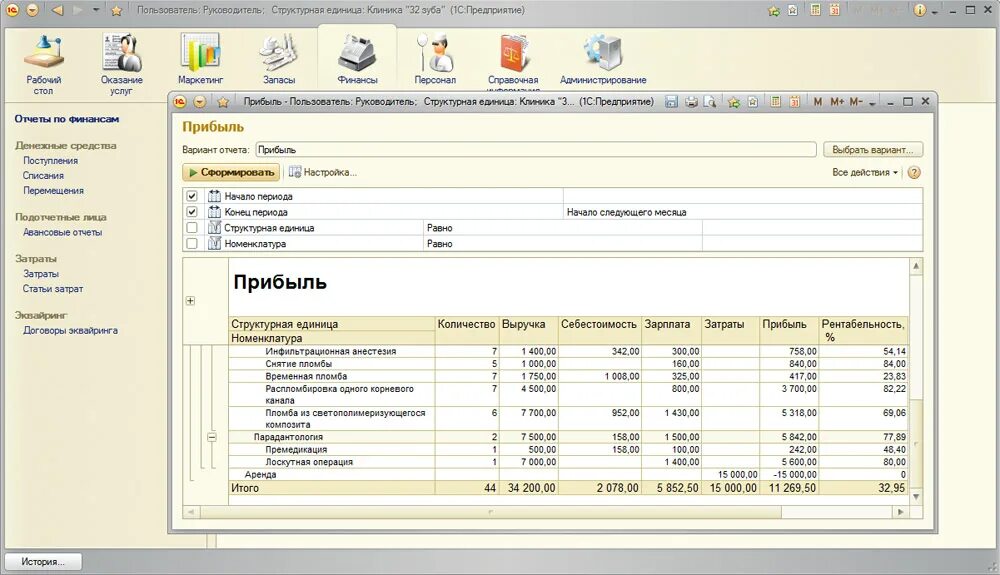The width and height of the screenshot is (1000, 575).
Task: Open the Запасы section
Action: coord(279,59)
